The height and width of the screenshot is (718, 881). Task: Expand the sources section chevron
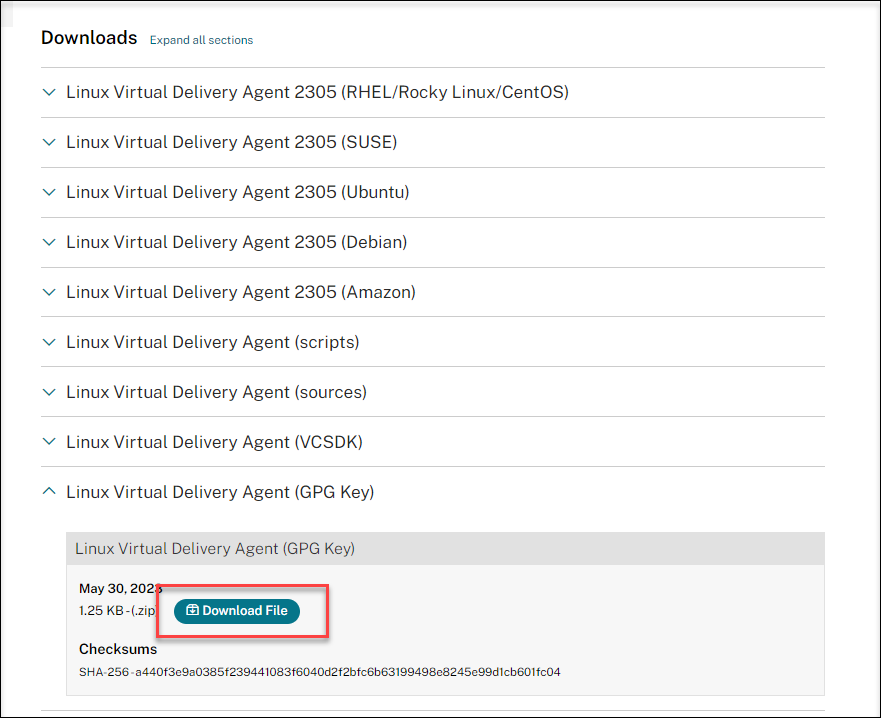(x=49, y=392)
